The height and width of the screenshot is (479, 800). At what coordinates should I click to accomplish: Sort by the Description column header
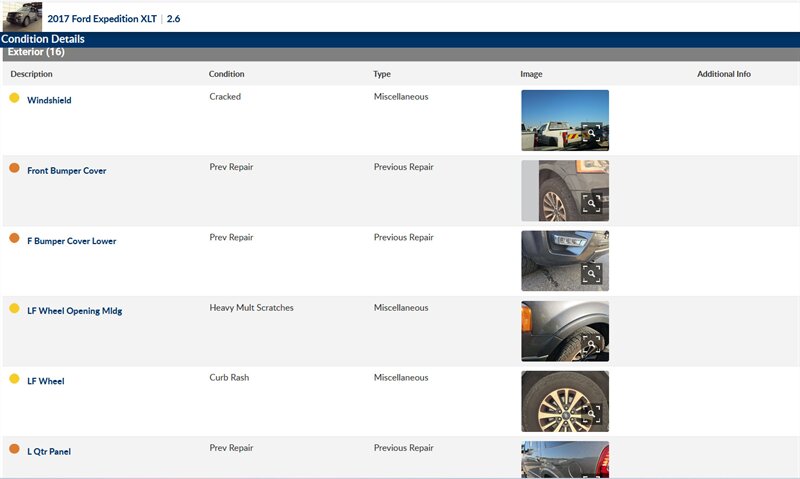tap(31, 74)
